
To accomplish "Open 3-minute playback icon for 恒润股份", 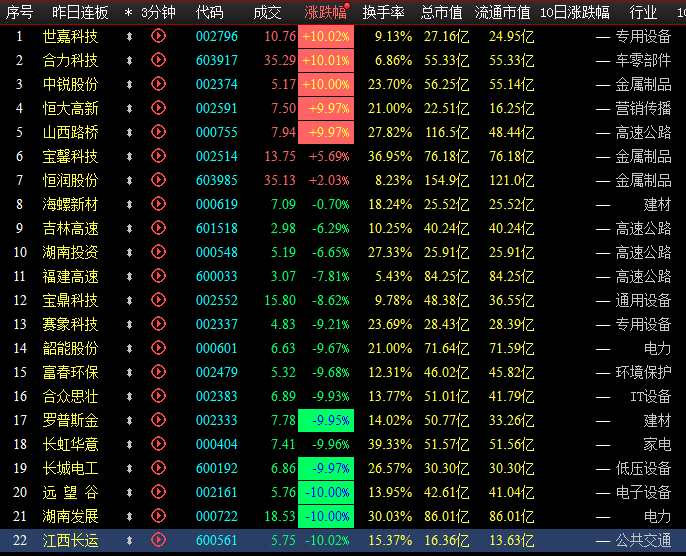I will click(158, 180).
